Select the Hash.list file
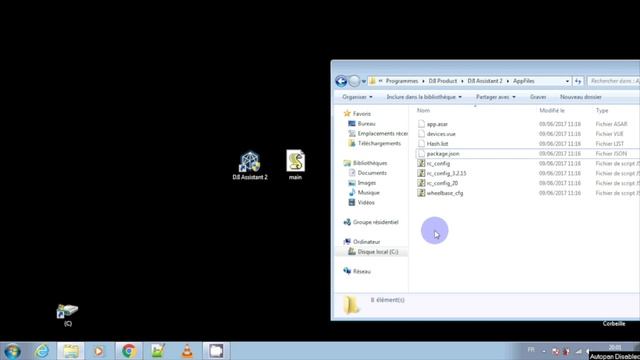This screenshot has width=640, height=360. pos(437,144)
